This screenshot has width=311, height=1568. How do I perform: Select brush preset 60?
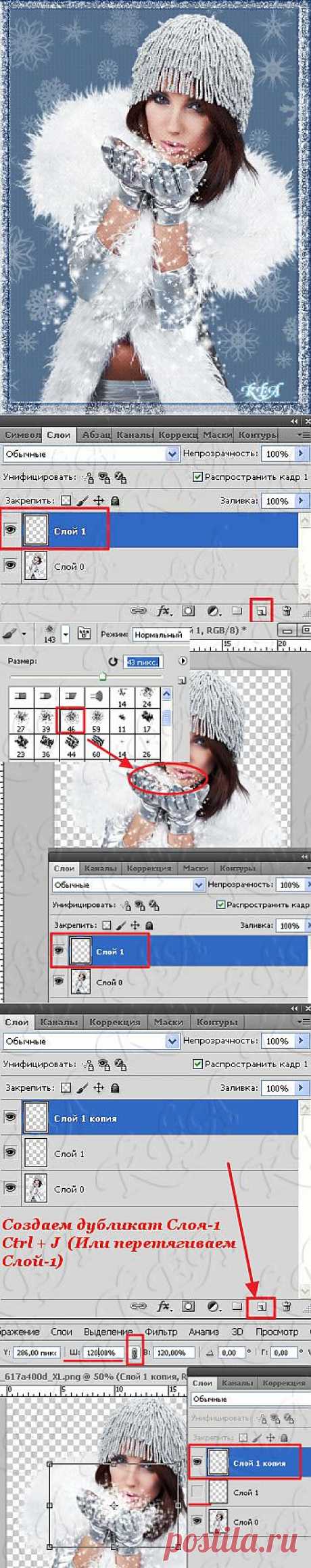point(96,745)
